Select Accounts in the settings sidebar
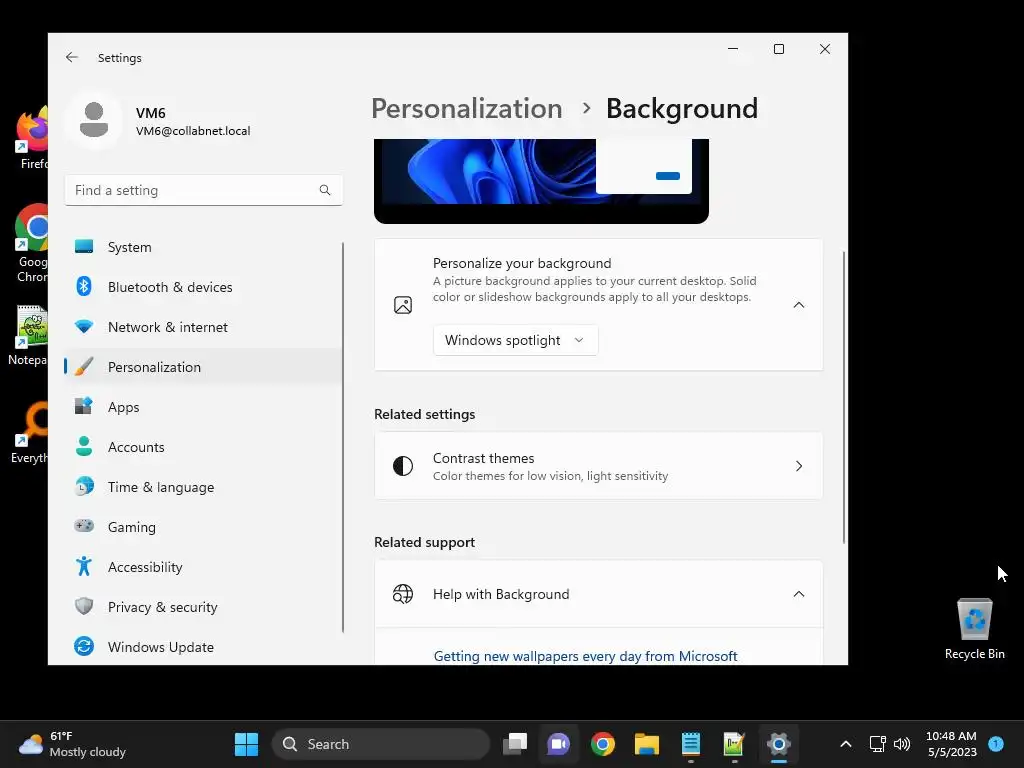This screenshot has height=768, width=1024. click(x=203, y=447)
